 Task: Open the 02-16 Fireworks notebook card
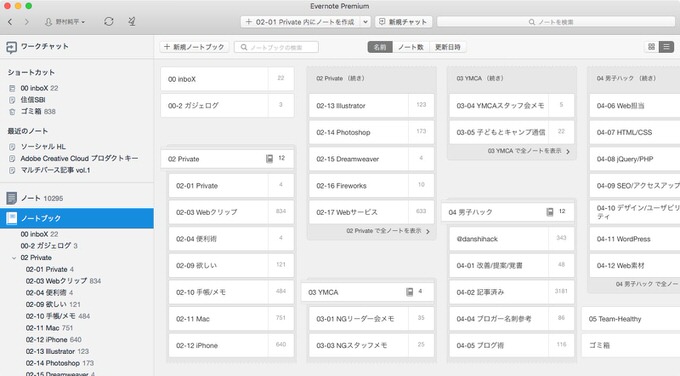372,186
